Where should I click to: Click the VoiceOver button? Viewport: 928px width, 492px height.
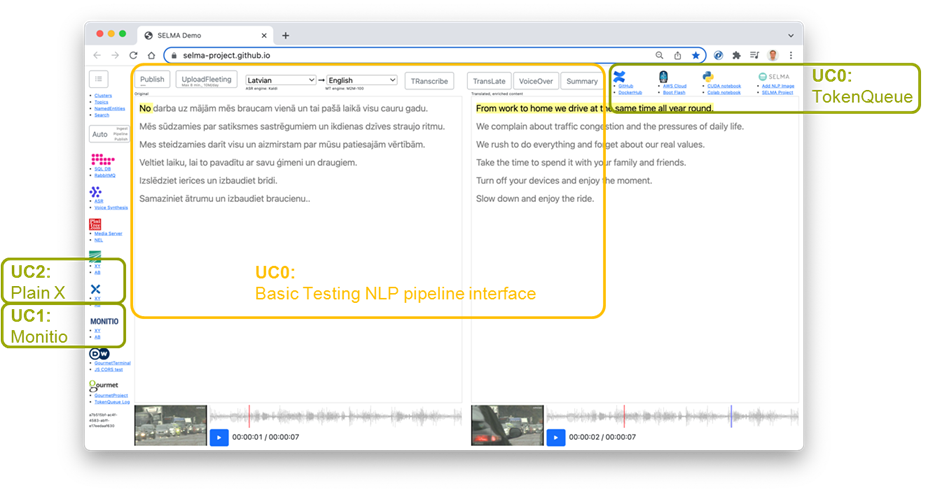point(536,81)
